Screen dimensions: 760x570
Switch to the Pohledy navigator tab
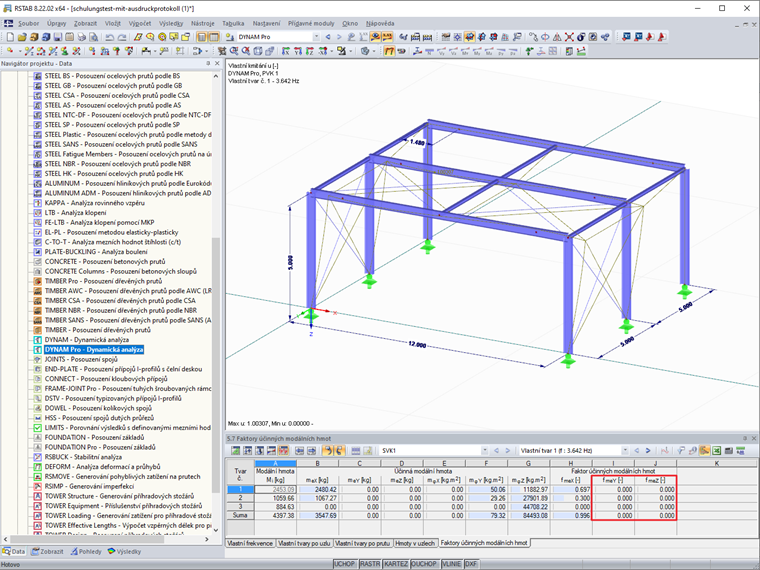[x=86, y=552]
